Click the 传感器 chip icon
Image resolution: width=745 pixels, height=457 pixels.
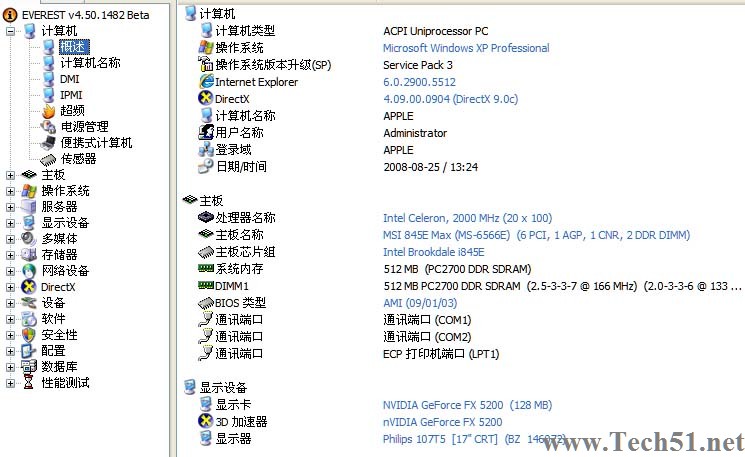coord(48,159)
